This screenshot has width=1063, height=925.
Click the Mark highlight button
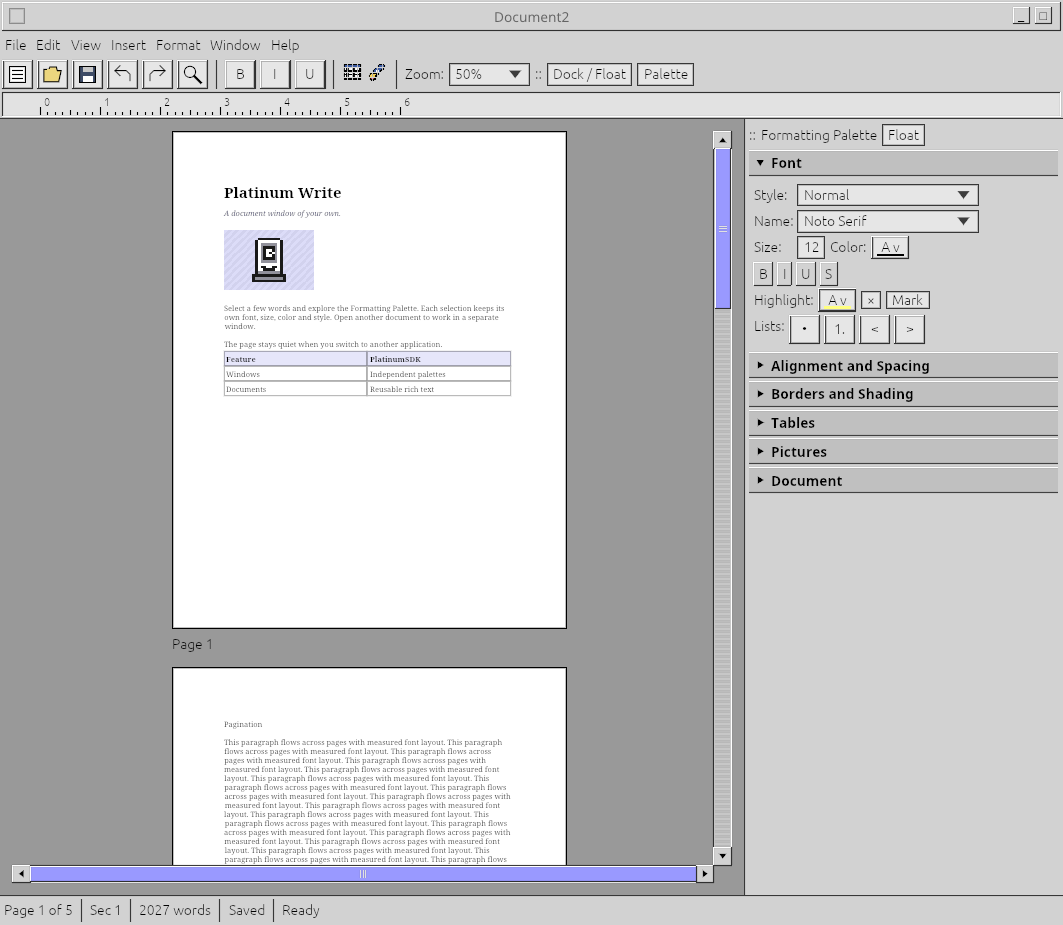(907, 300)
